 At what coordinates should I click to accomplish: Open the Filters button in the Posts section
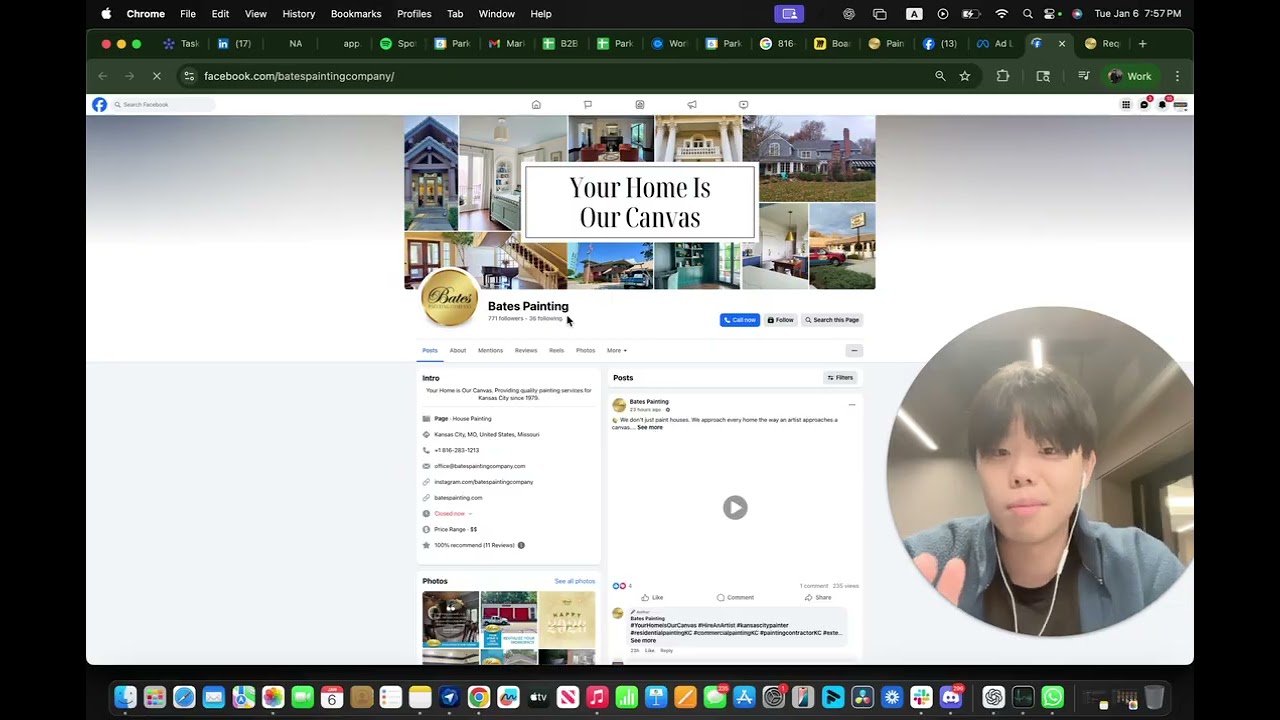tap(840, 378)
